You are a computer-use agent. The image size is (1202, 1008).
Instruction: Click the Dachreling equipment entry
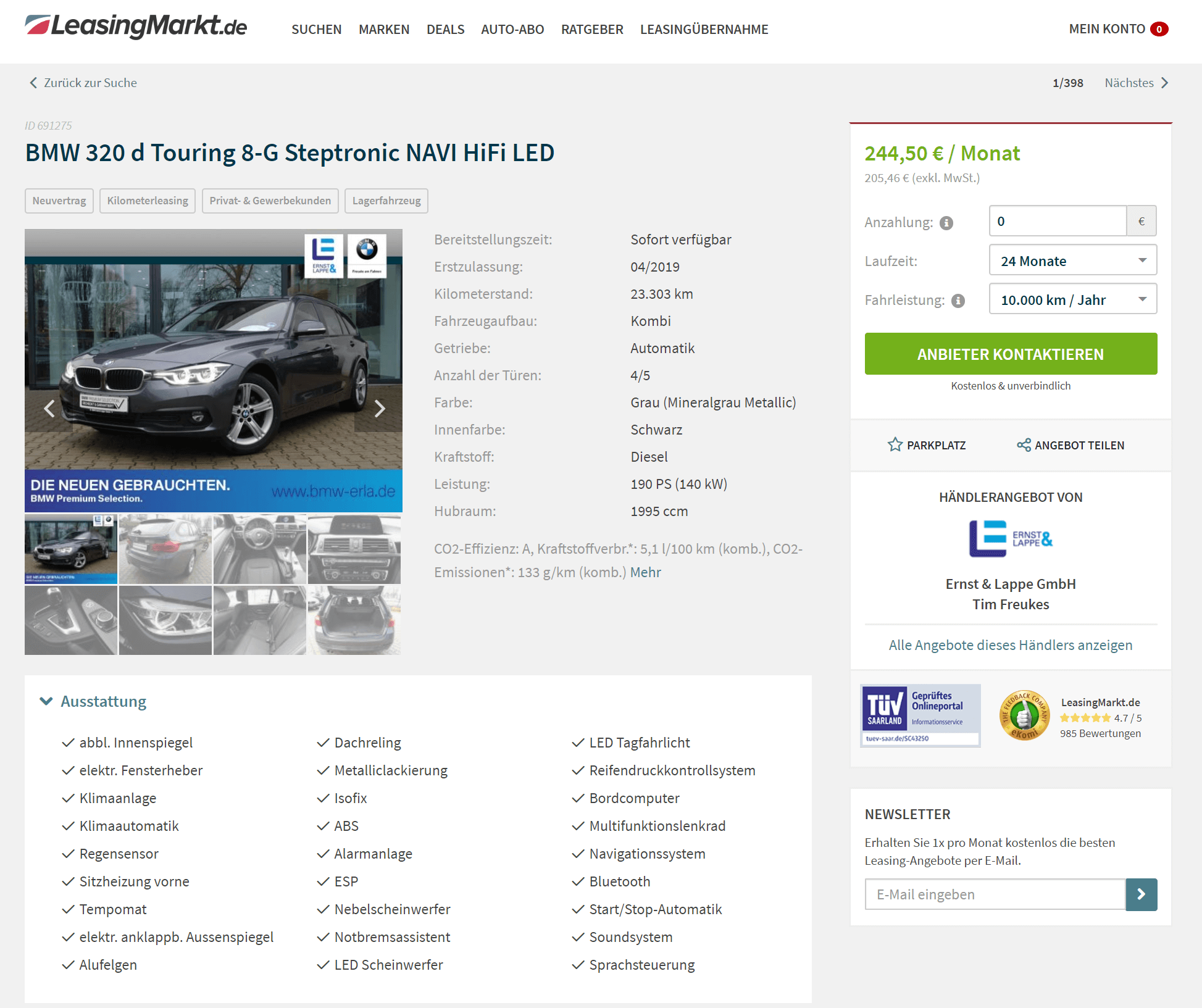click(367, 743)
